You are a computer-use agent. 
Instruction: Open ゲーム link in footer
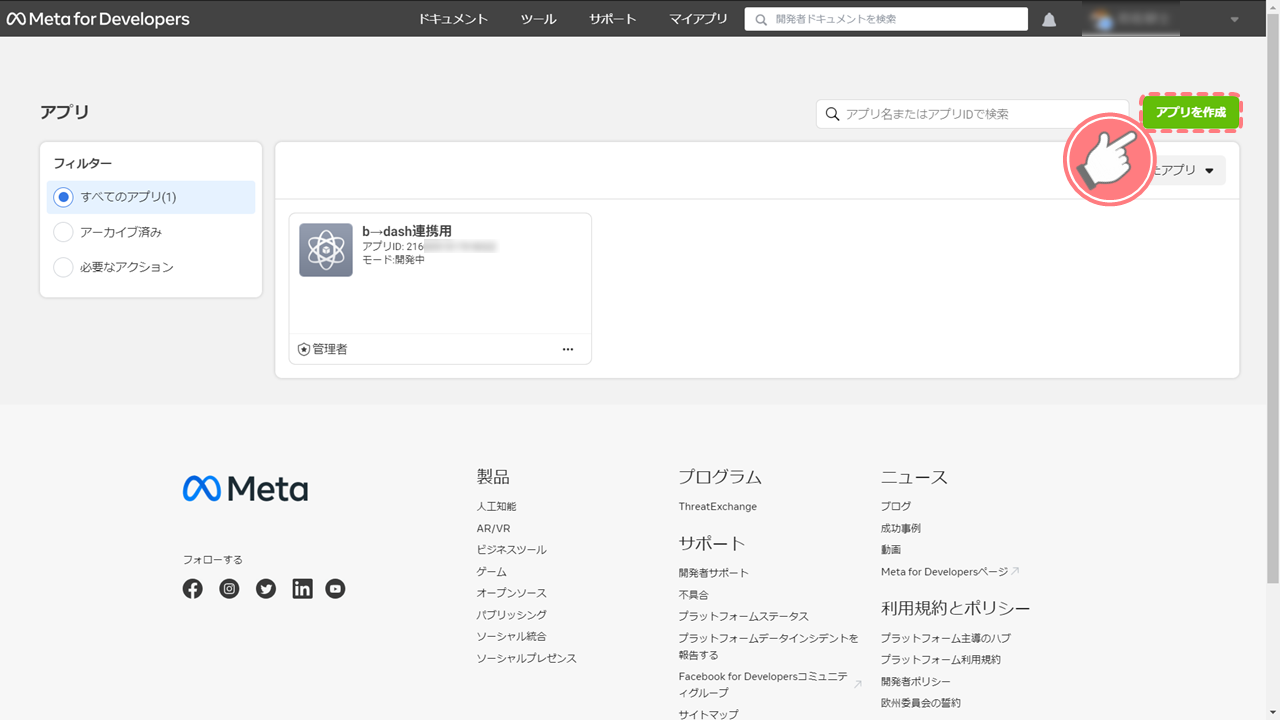(x=492, y=572)
